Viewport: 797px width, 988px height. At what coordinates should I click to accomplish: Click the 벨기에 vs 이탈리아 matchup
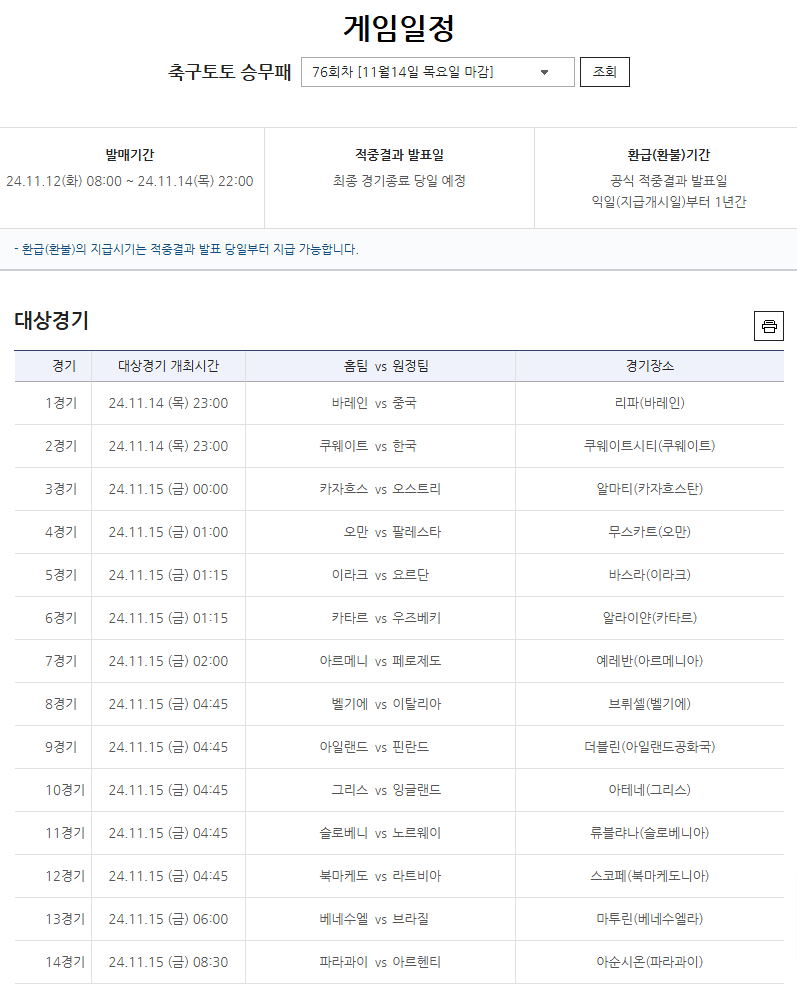[x=380, y=704]
